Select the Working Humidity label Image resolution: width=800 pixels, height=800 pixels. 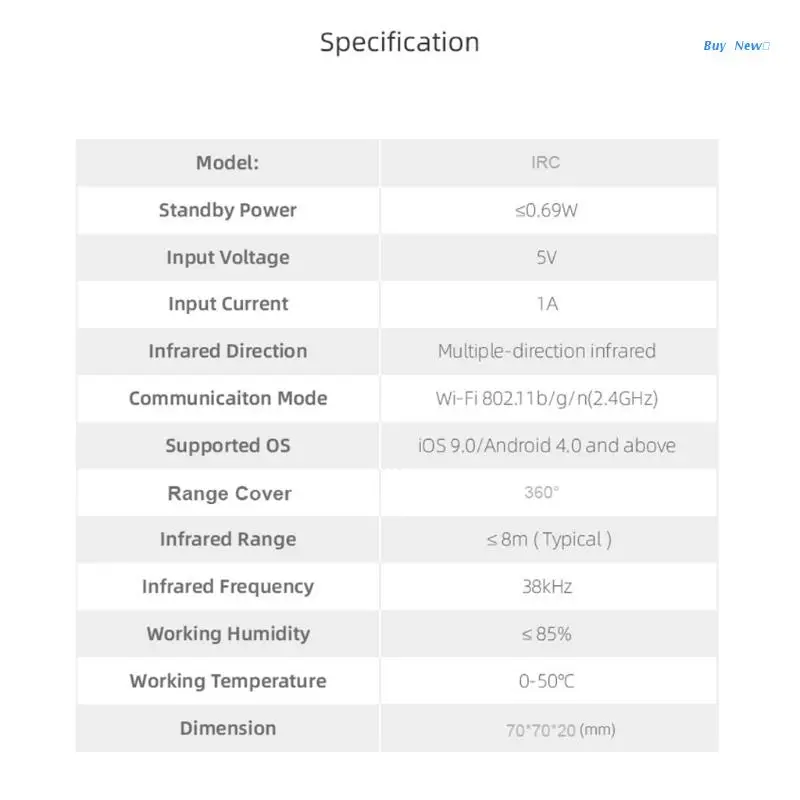click(228, 634)
